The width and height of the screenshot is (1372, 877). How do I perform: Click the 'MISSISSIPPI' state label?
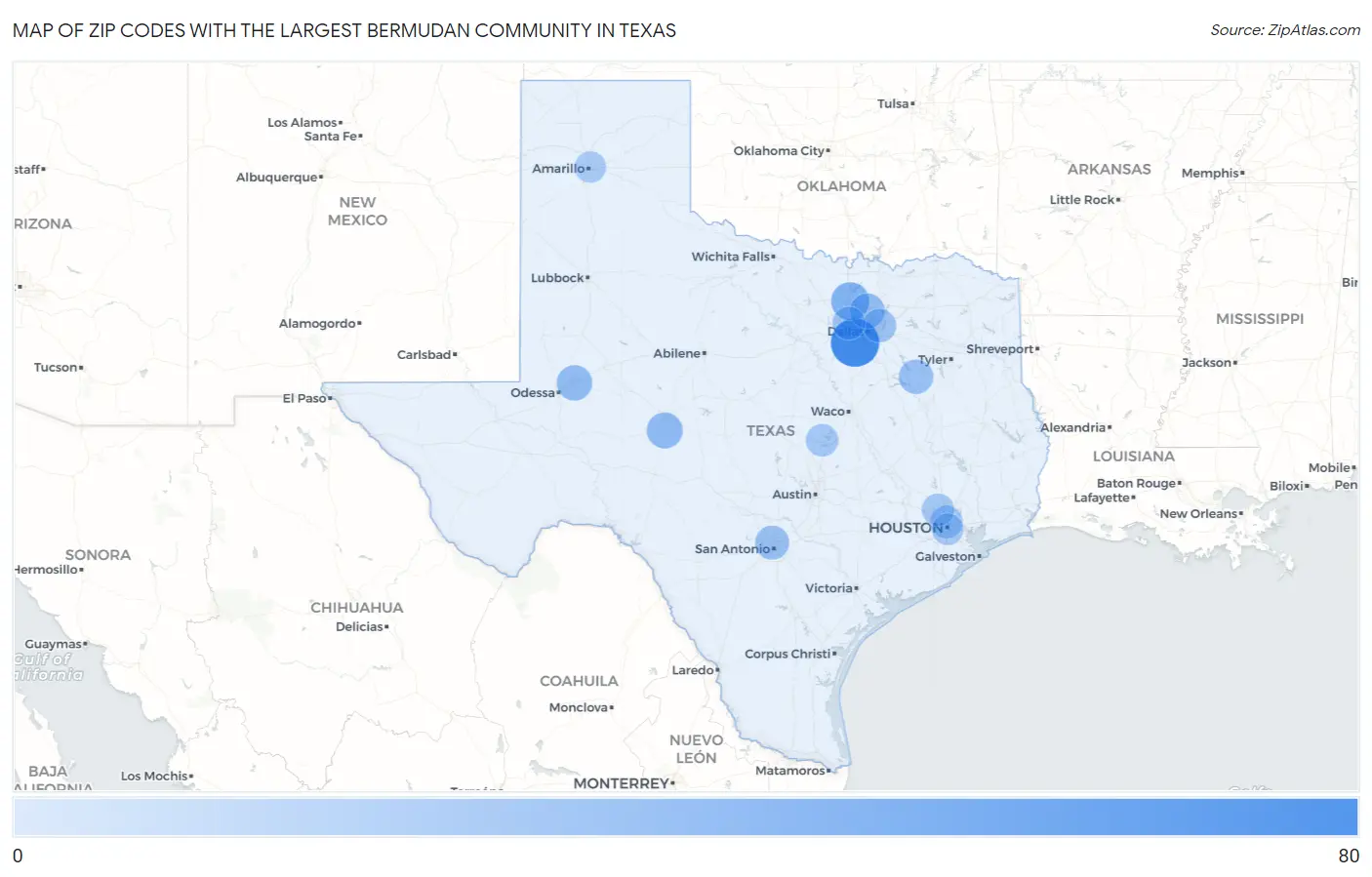[1260, 319]
